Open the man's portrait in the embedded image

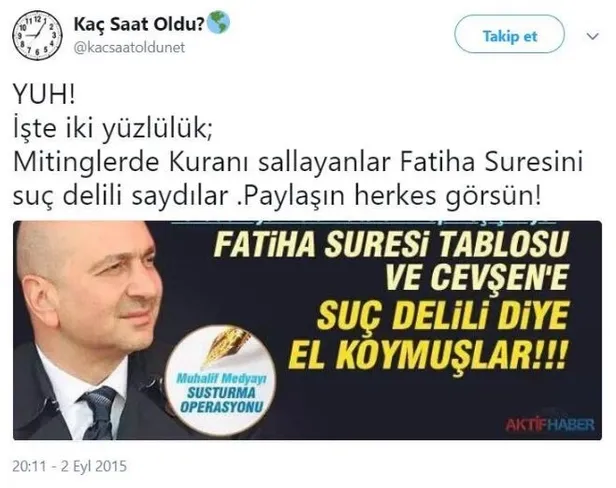(x=92, y=330)
